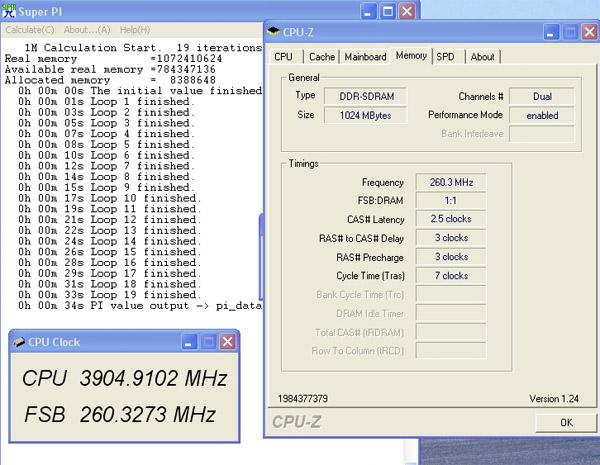Open the Calculate(C) menu in Super PI
Screen dimensions: 600x465
point(30,30)
